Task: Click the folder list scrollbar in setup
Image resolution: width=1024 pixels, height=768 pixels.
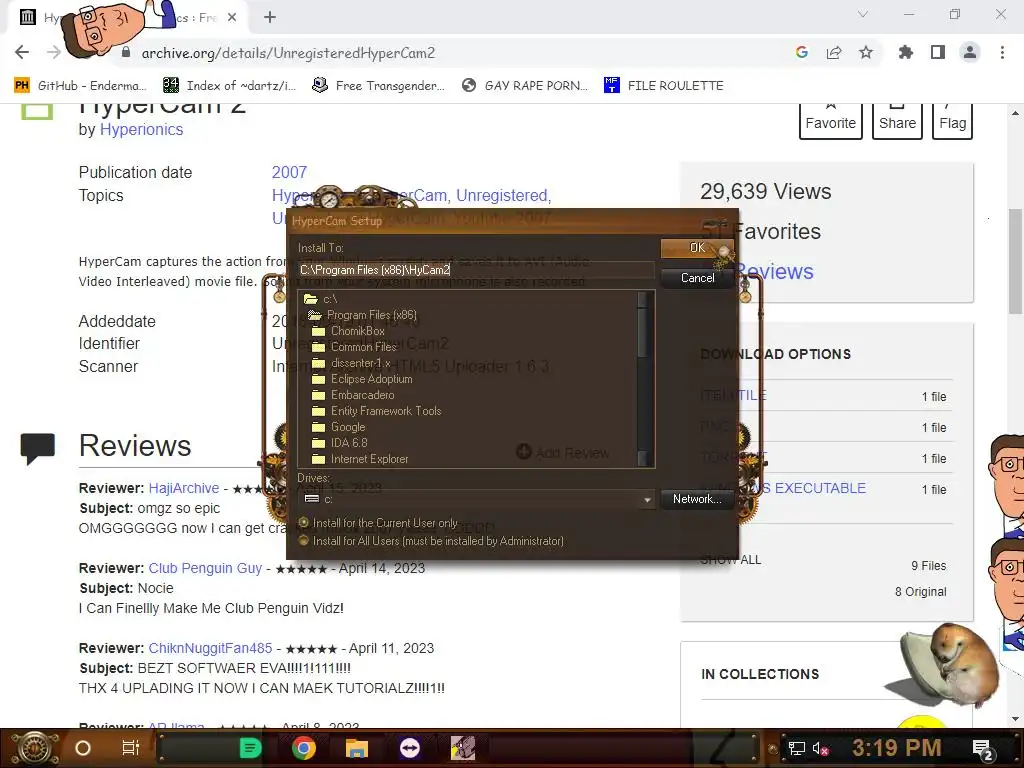Action: point(645,379)
